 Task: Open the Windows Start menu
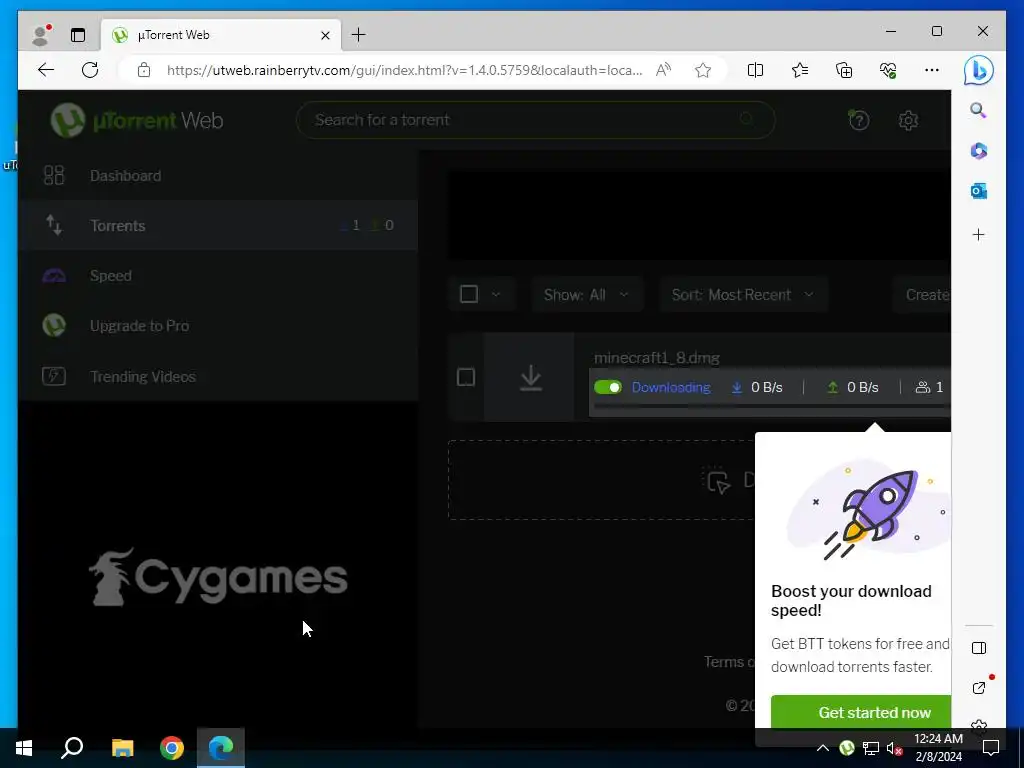coord(24,748)
